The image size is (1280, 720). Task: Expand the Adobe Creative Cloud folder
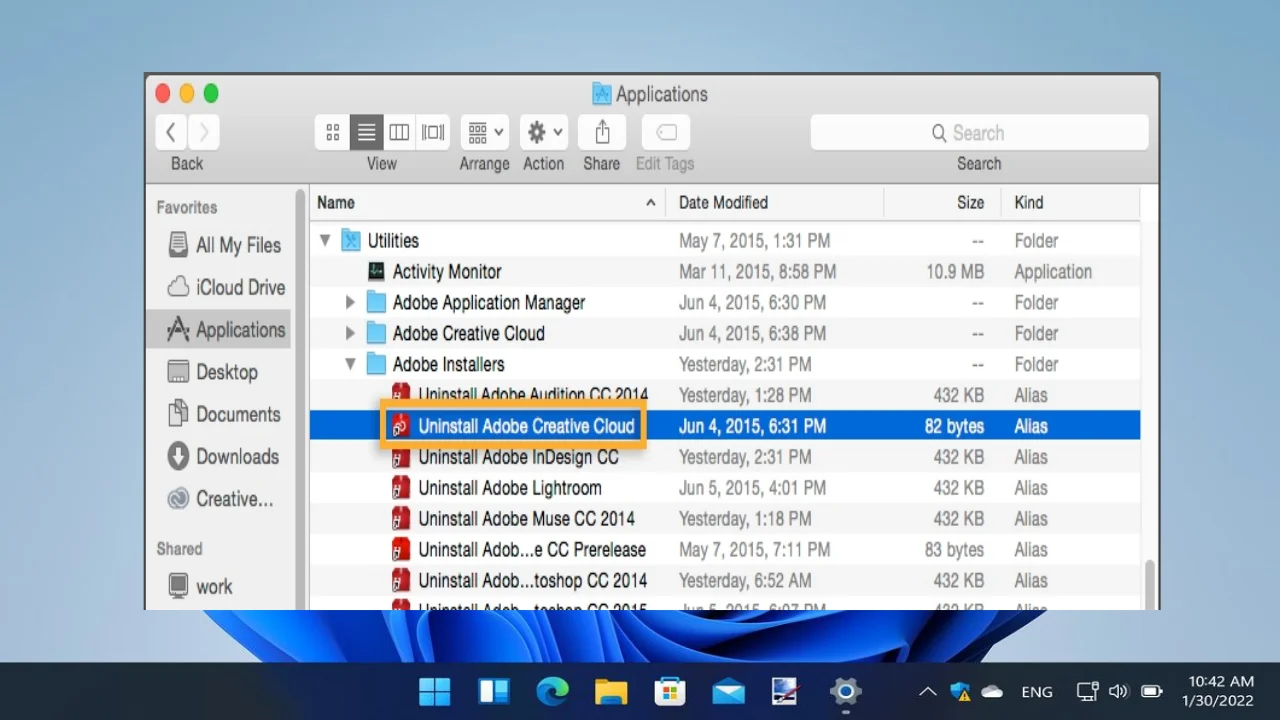350,333
